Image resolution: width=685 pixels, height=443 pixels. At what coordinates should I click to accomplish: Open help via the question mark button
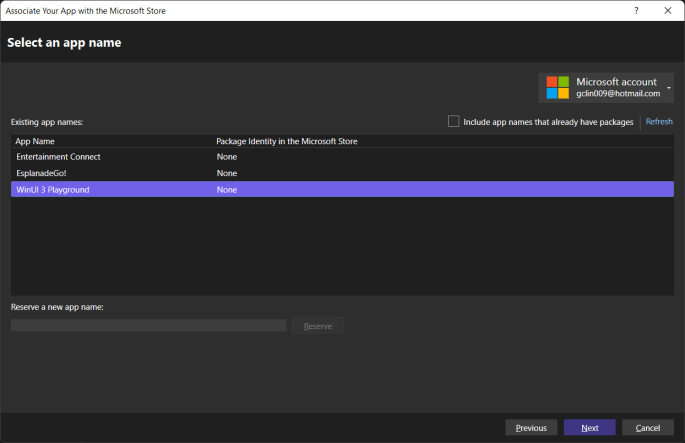(636, 10)
